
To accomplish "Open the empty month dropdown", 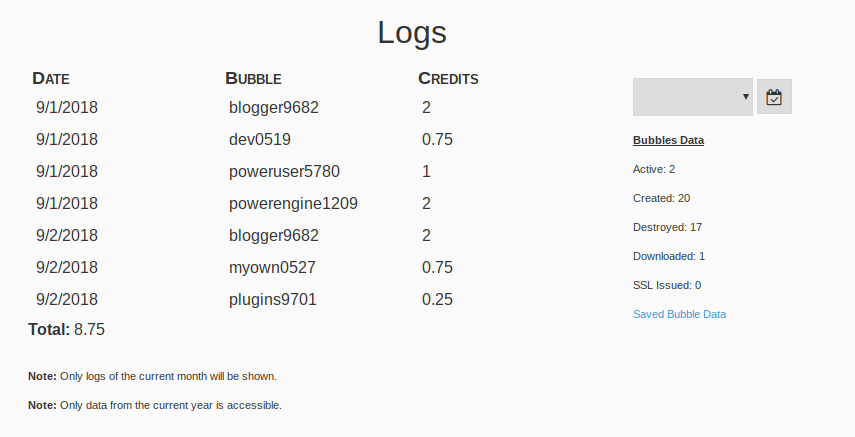I will [693, 97].
